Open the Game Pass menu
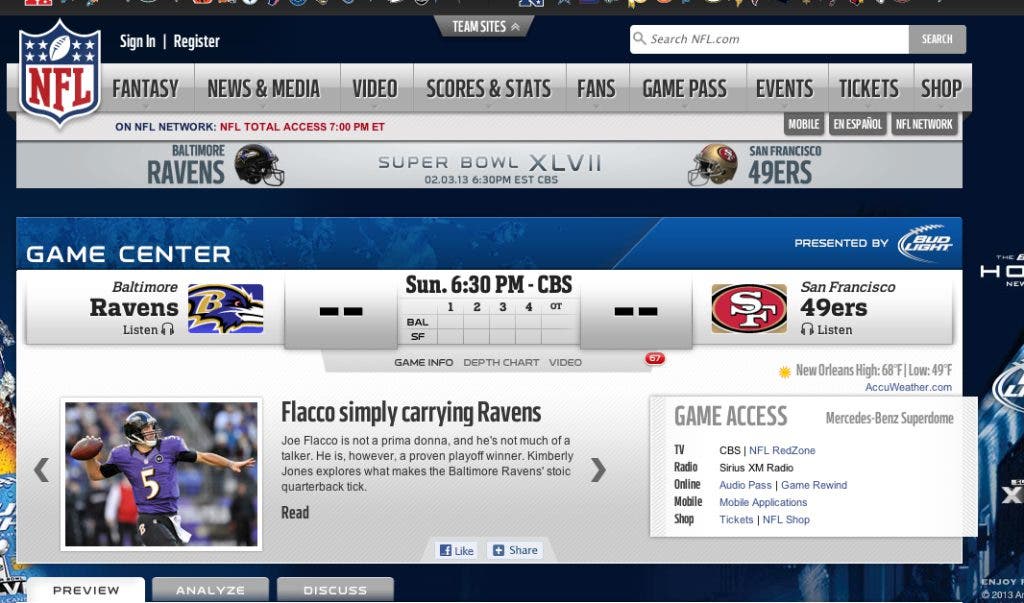 point(684,88)
